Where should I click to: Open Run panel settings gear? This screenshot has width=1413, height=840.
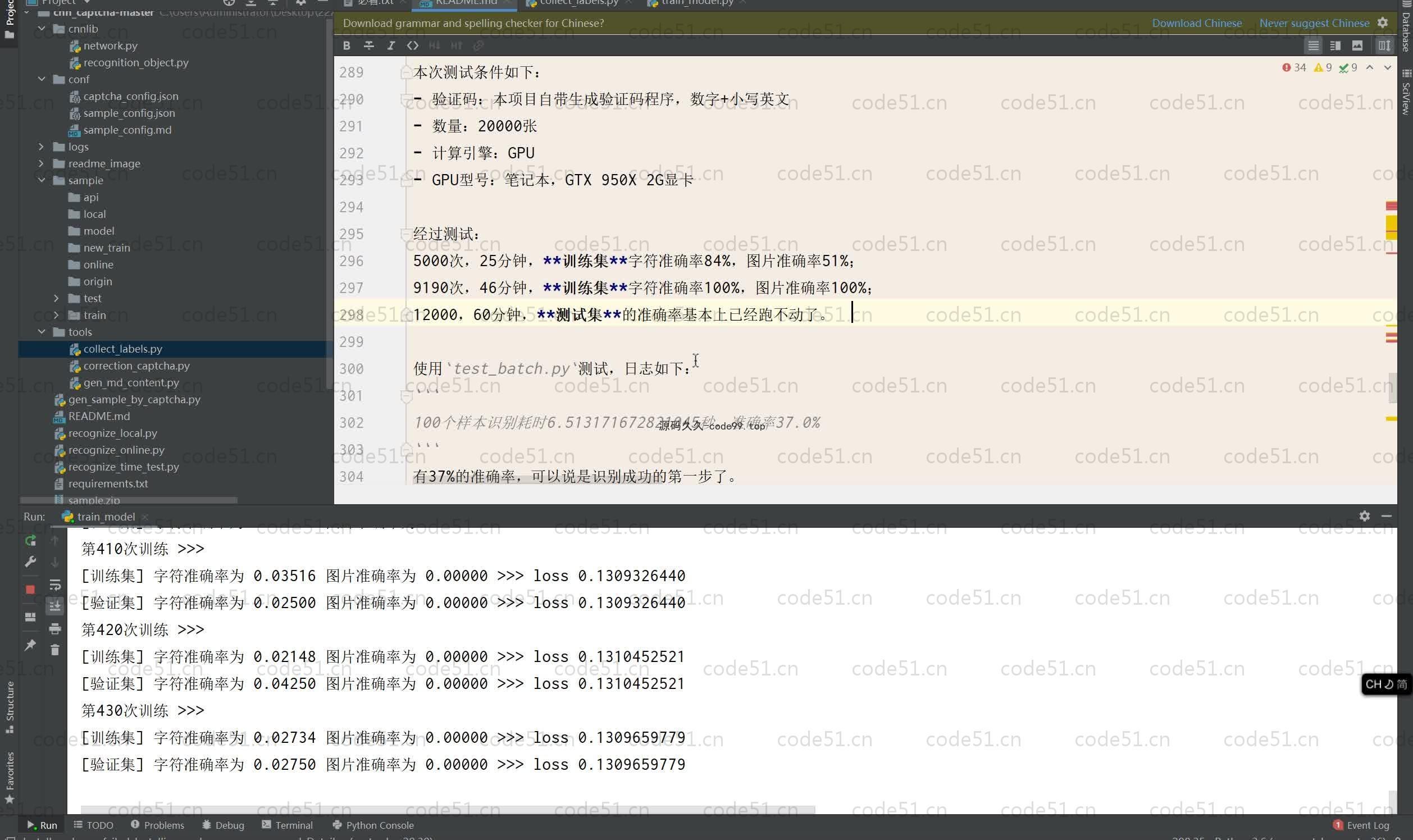[1364, 515]
